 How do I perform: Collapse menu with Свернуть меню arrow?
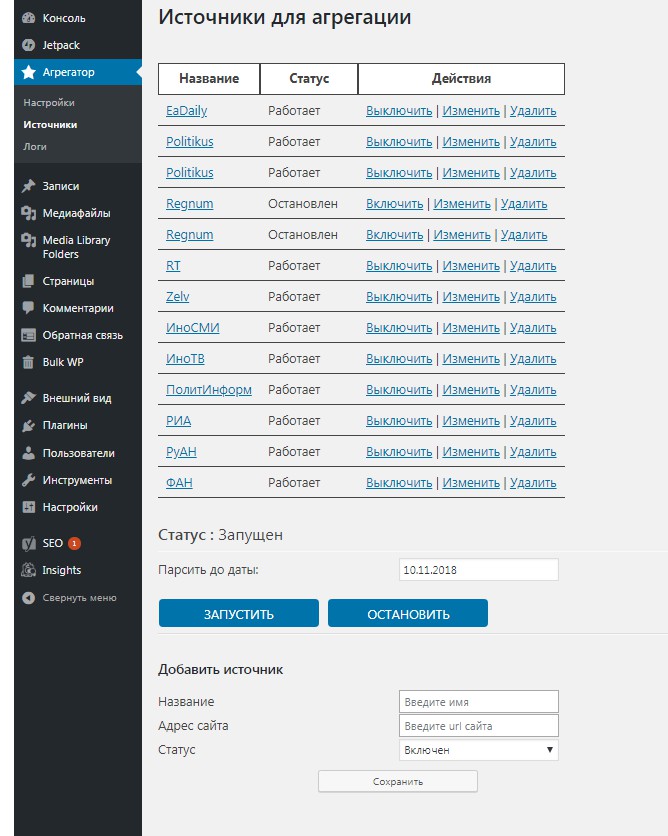pos(28,598)
